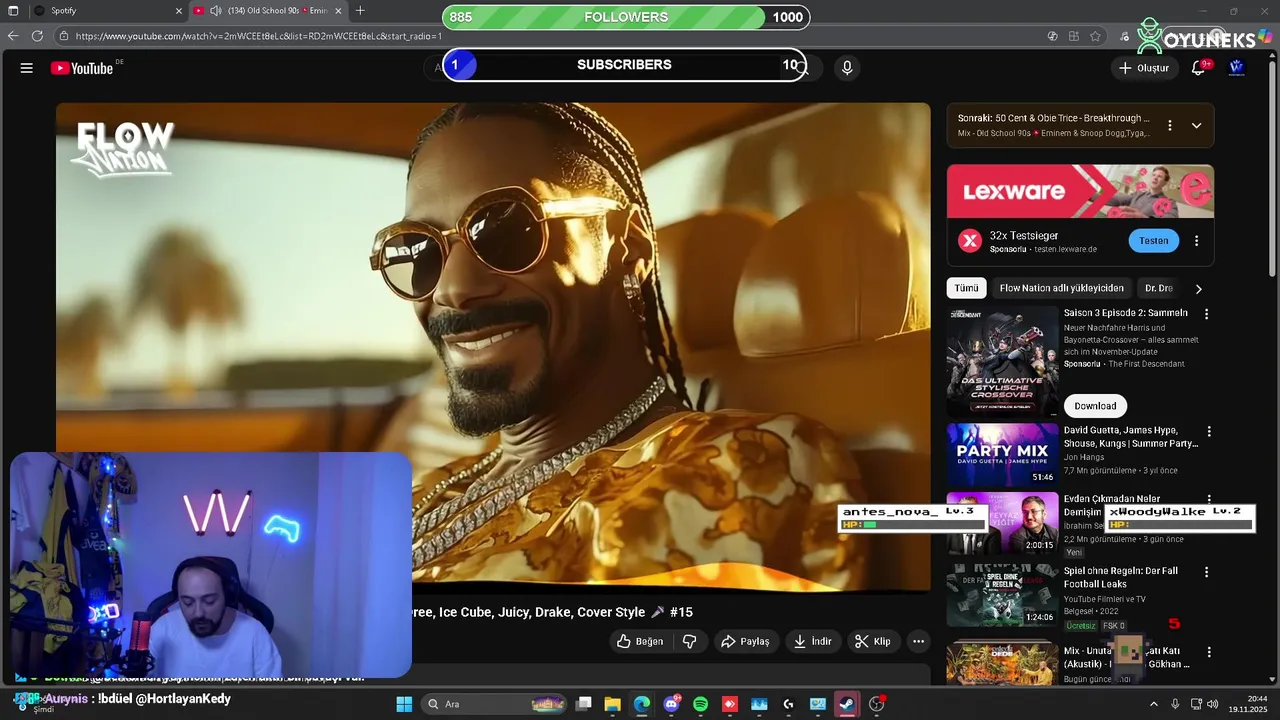Share the video via Paylaş

click(745, 641)
